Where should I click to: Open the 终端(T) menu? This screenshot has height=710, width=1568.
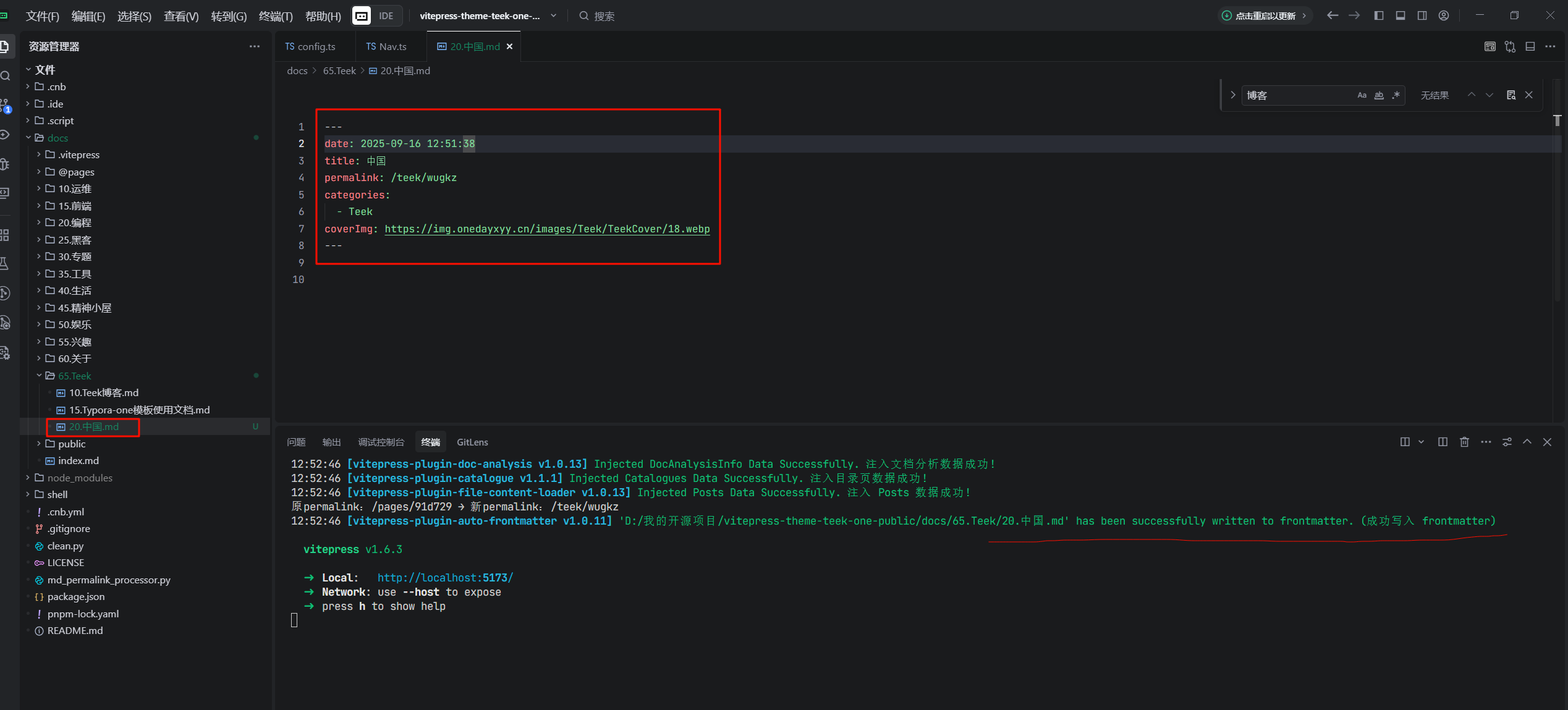click(276, 16)
